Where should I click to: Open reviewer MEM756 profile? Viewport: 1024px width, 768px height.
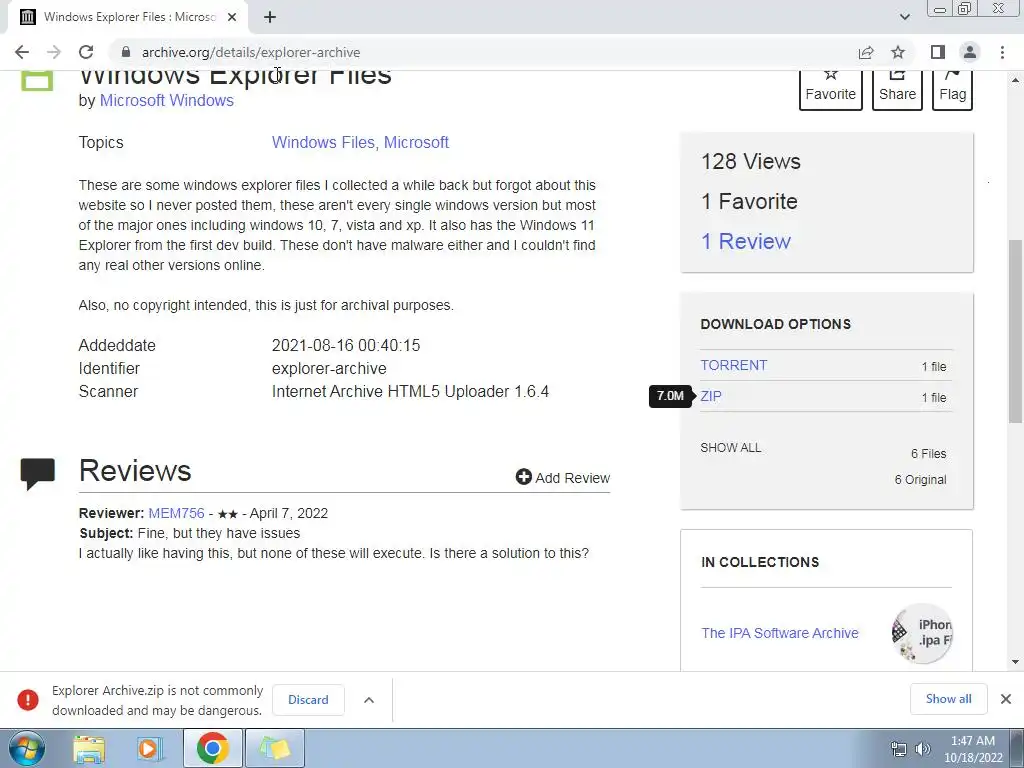pyautogui.click(x=176, y=513)
